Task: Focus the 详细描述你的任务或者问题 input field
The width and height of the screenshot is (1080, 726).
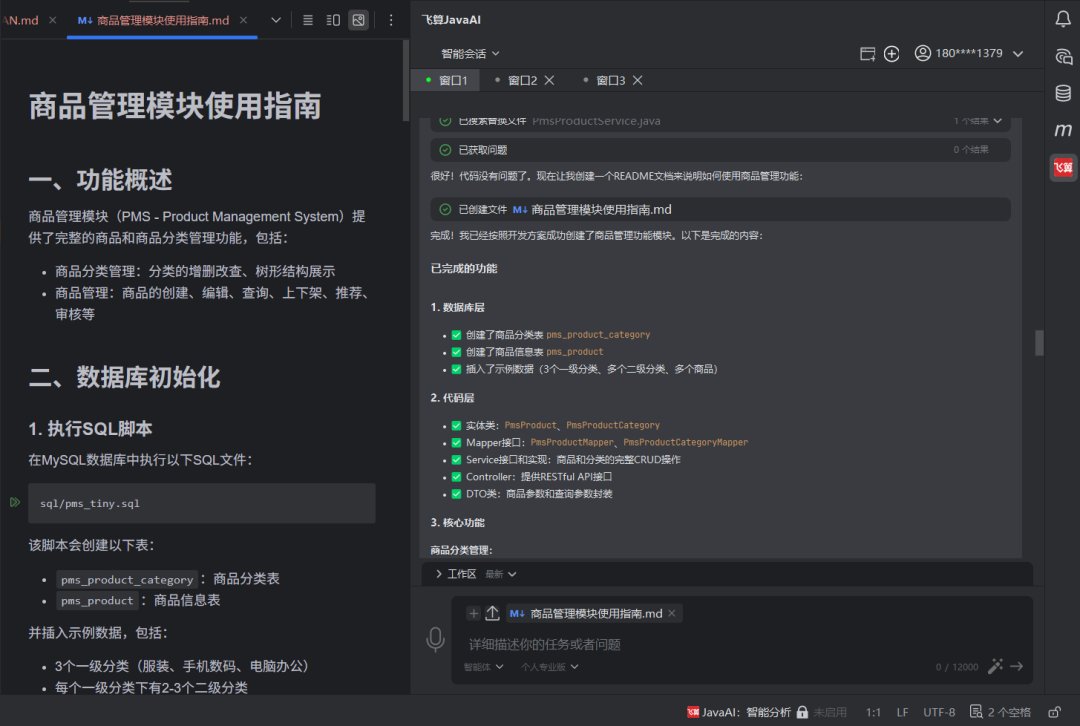Action: [x=740, y=644]
